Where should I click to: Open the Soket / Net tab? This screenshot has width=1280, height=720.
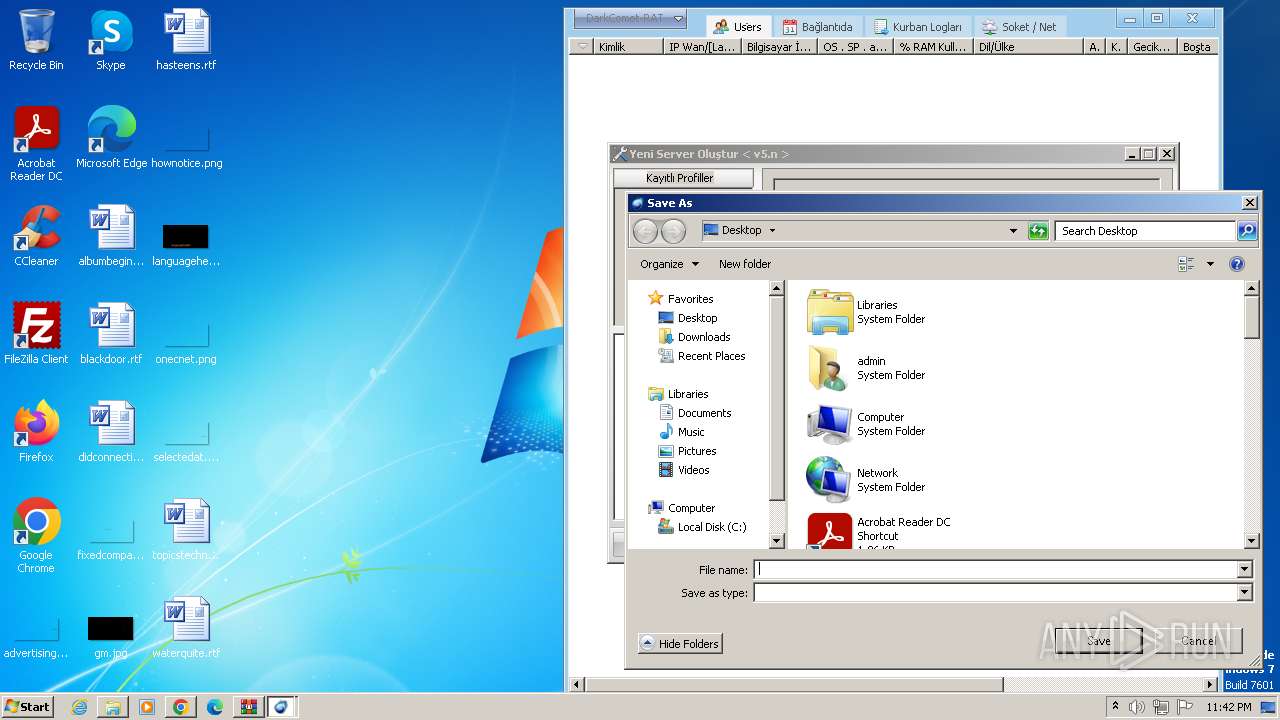[1019, 27]
